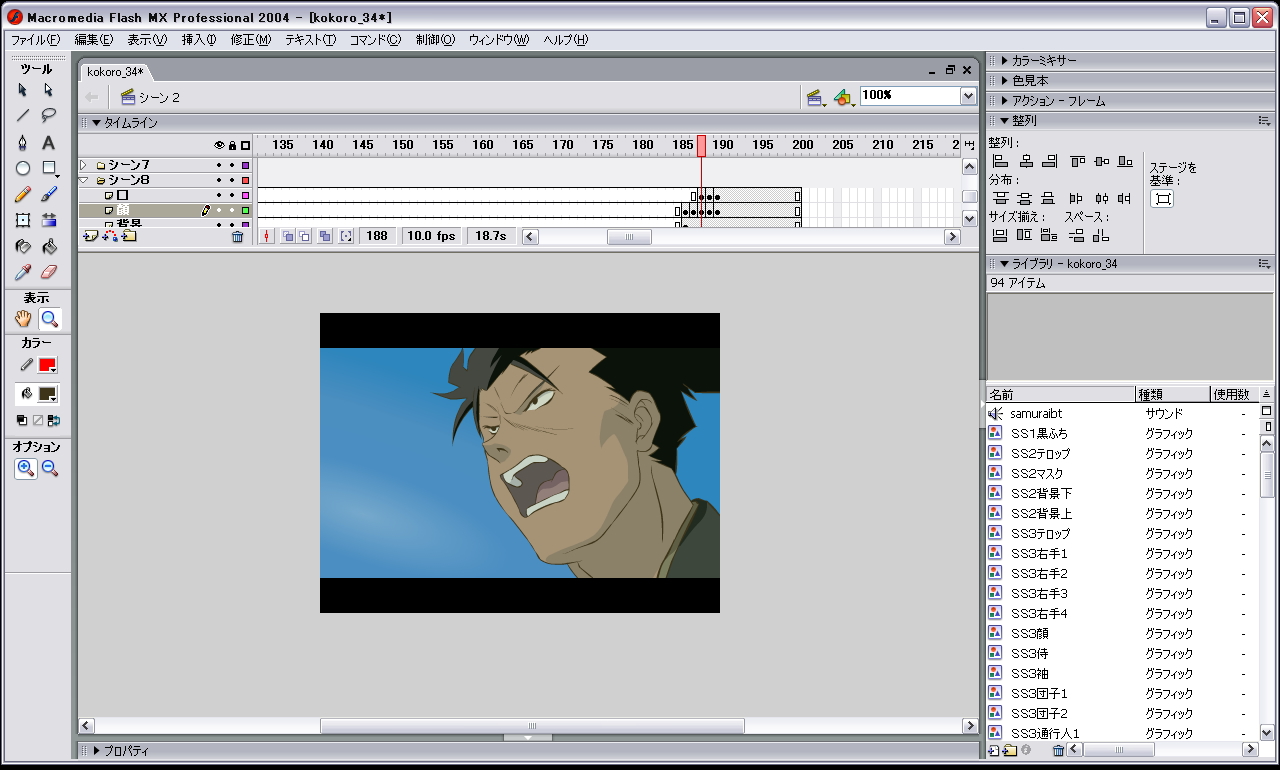
Task: Choose the Lasso tool
Action: click(48, 115)
